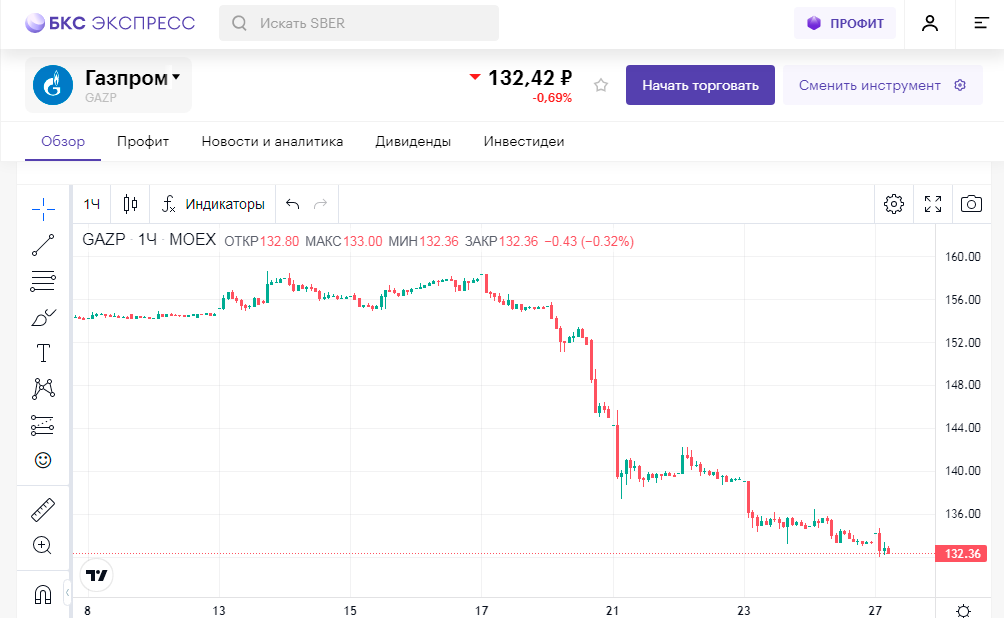Open the emoji icons tool
Image resolution: width=1004 pixels, height=618 pixels.
43,460
